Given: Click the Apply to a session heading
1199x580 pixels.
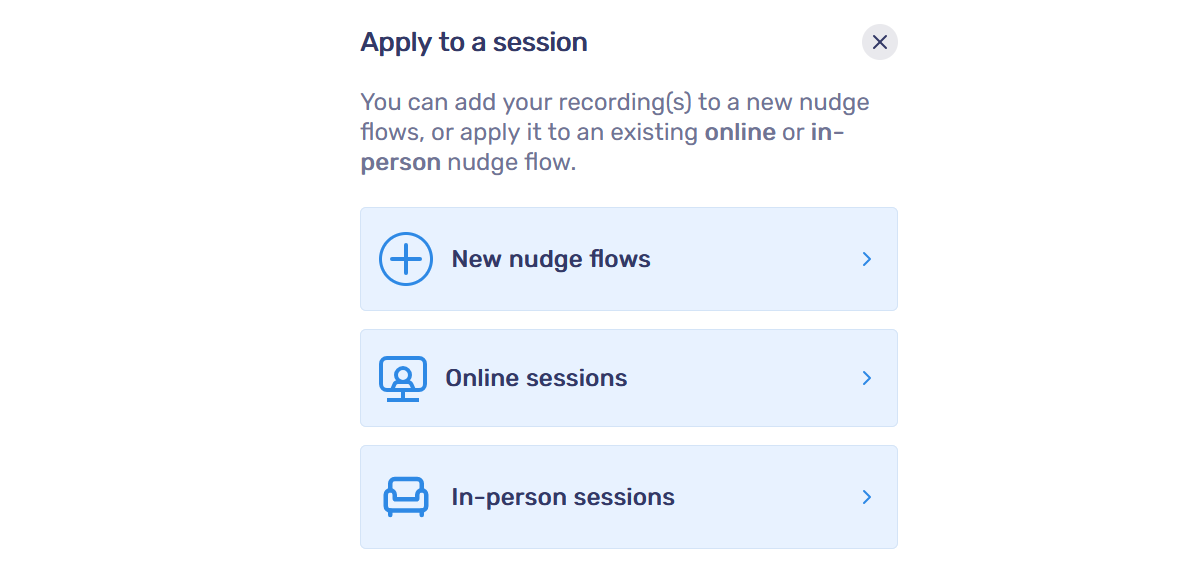Looking at the screenshot, I should 473,42.
